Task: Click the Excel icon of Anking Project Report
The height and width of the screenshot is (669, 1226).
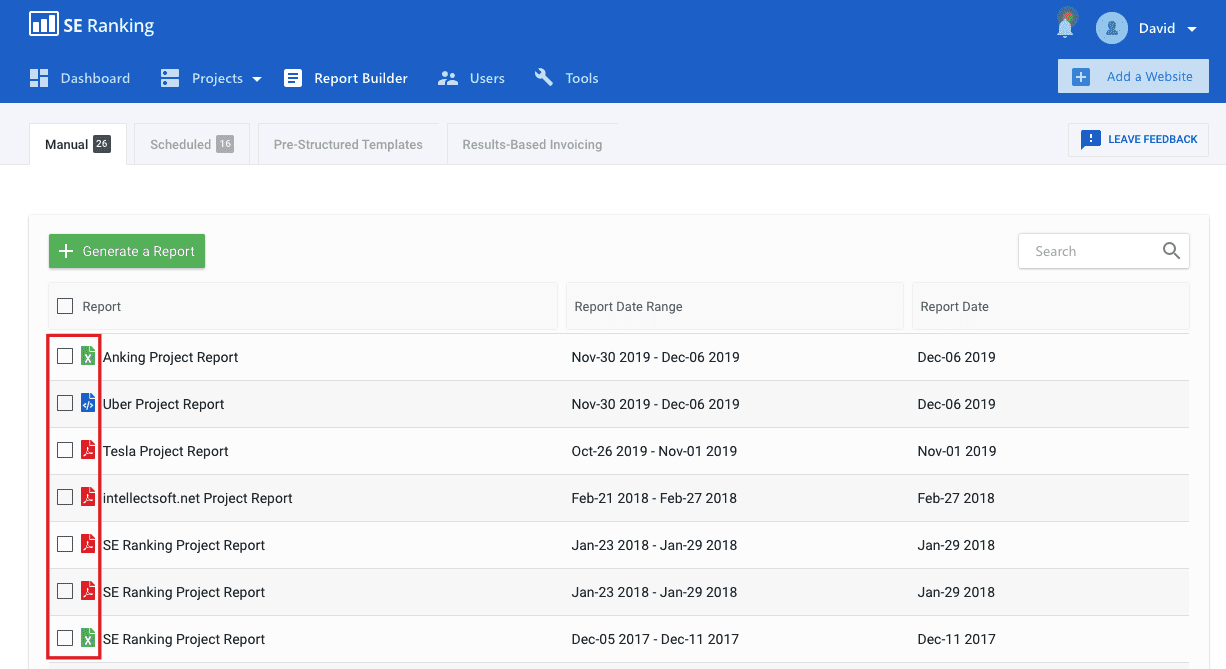Action: tap(88, 356)
